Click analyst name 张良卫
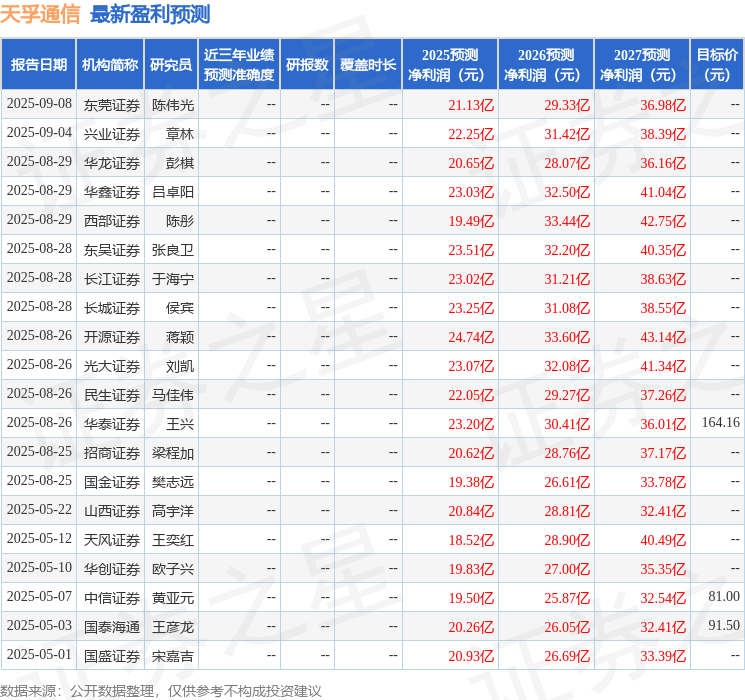The image size is (745, 700). pos(173,250)
